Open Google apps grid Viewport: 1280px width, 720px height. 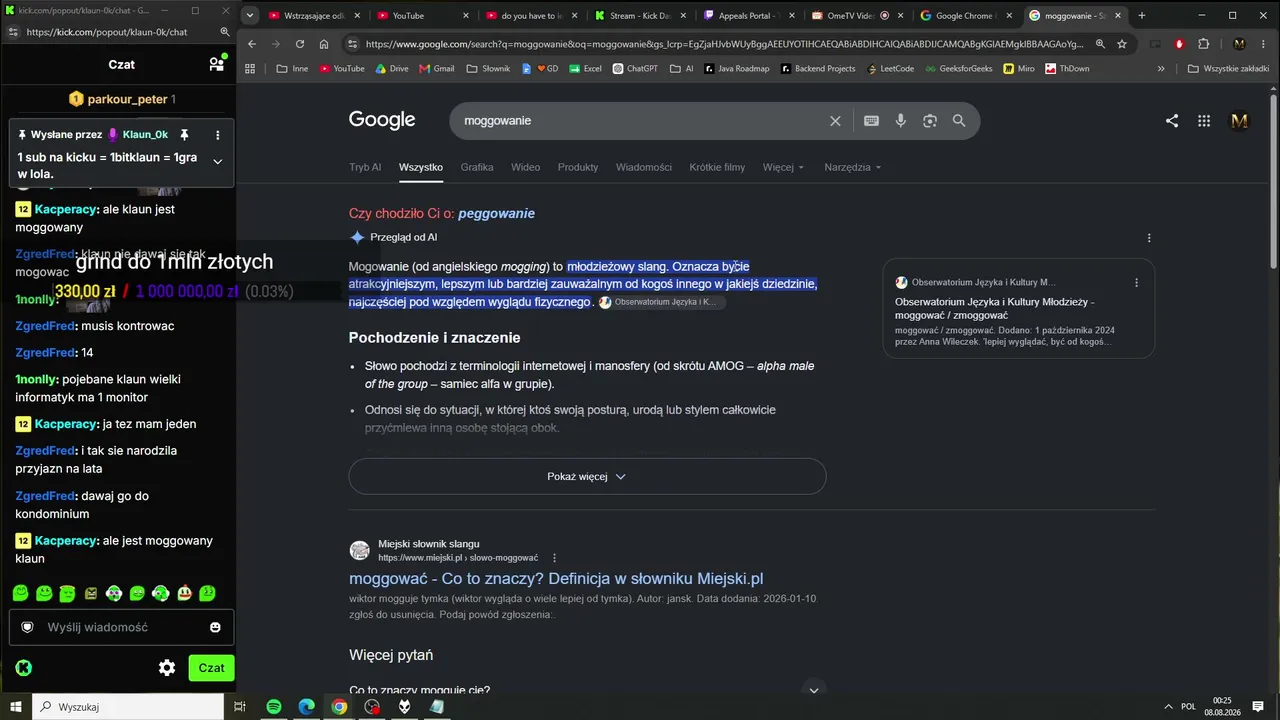1204,121
